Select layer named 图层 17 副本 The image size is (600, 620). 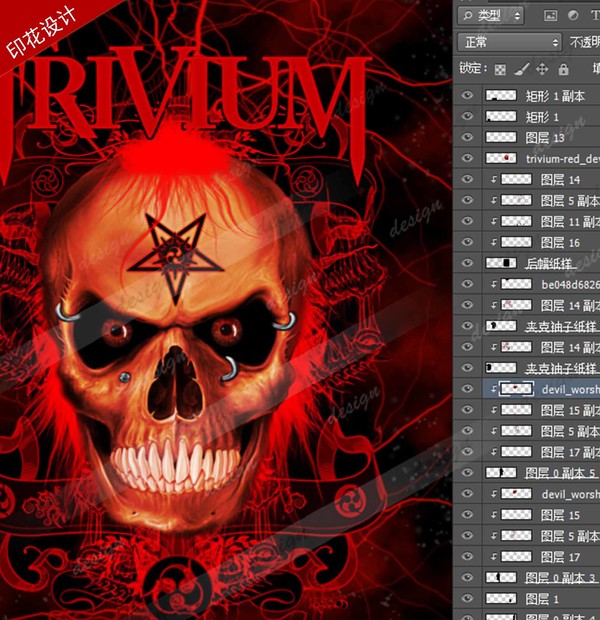point(570,452)
